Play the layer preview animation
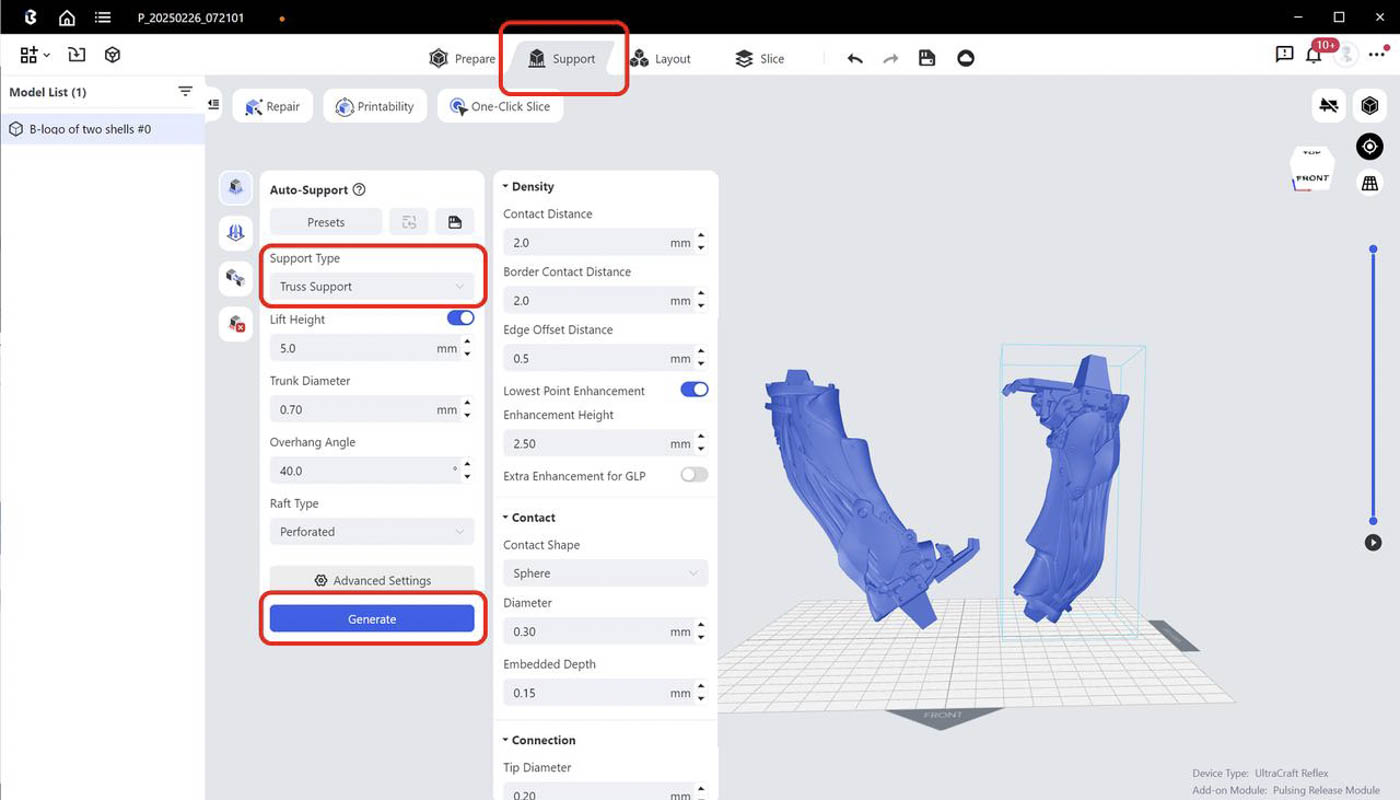The height and width of the screenshot is (800, 1400). [1373, 542]
